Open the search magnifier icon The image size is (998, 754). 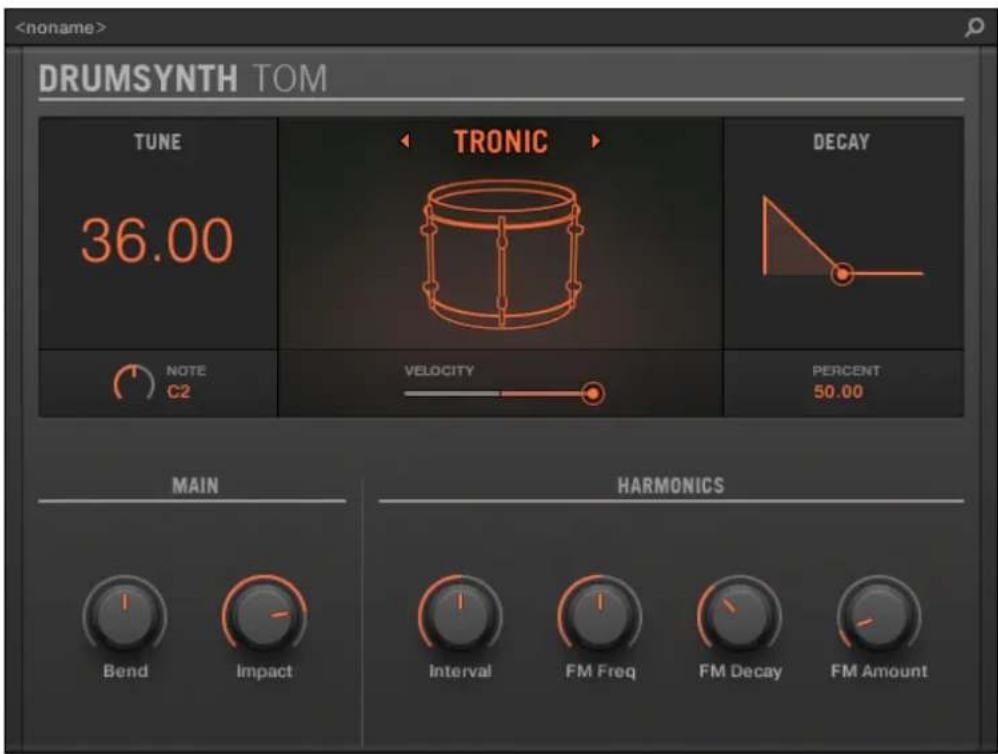(974, 27)
